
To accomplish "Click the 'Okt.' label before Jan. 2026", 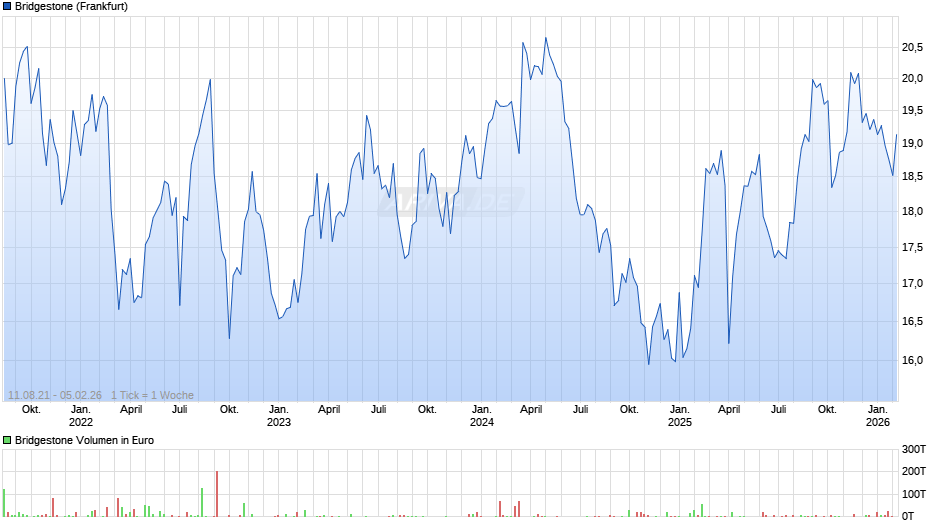I will [x=827, y=410].
